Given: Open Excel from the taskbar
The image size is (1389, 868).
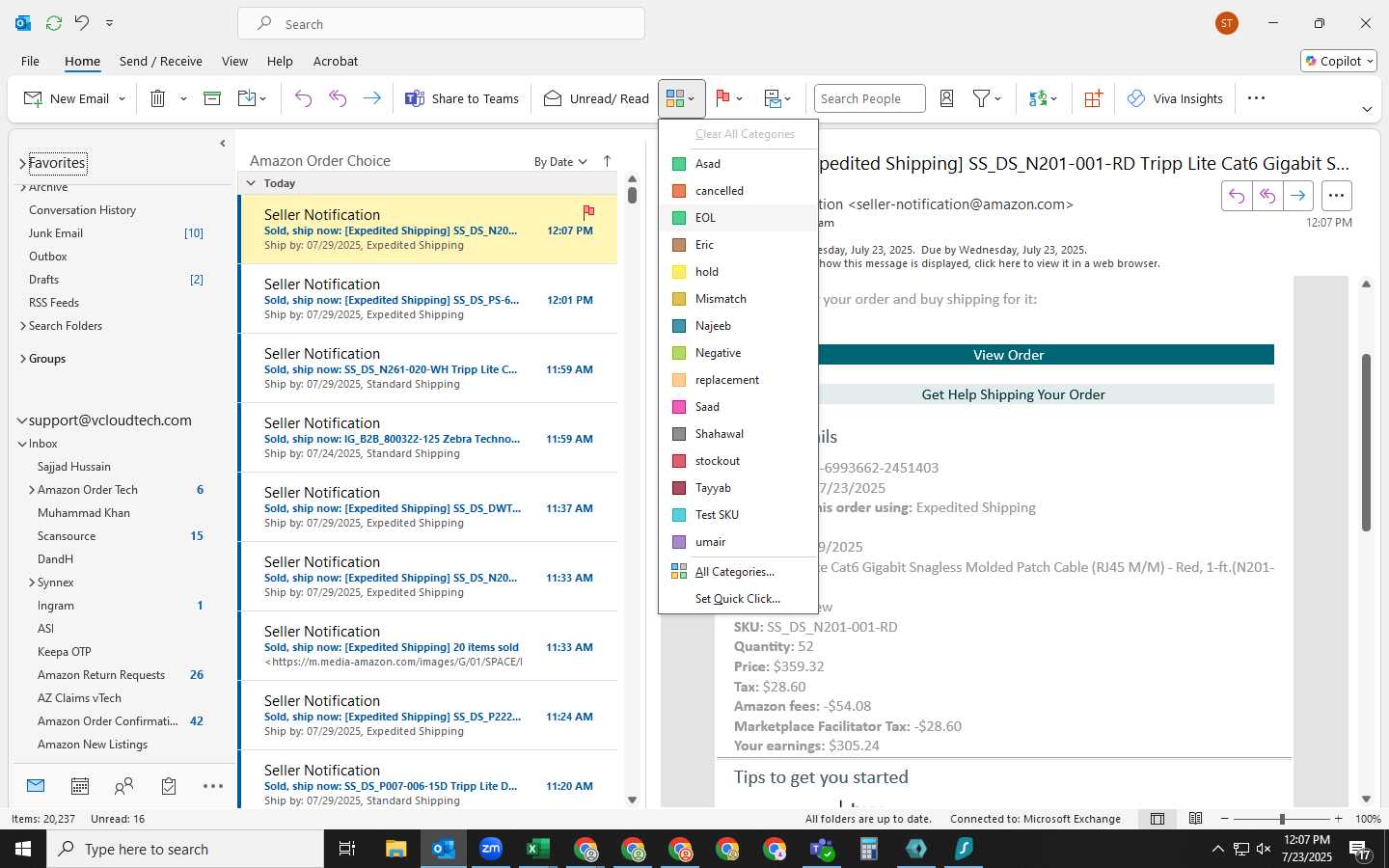Looking at the screenshot, I should click(x=538, y=849).
